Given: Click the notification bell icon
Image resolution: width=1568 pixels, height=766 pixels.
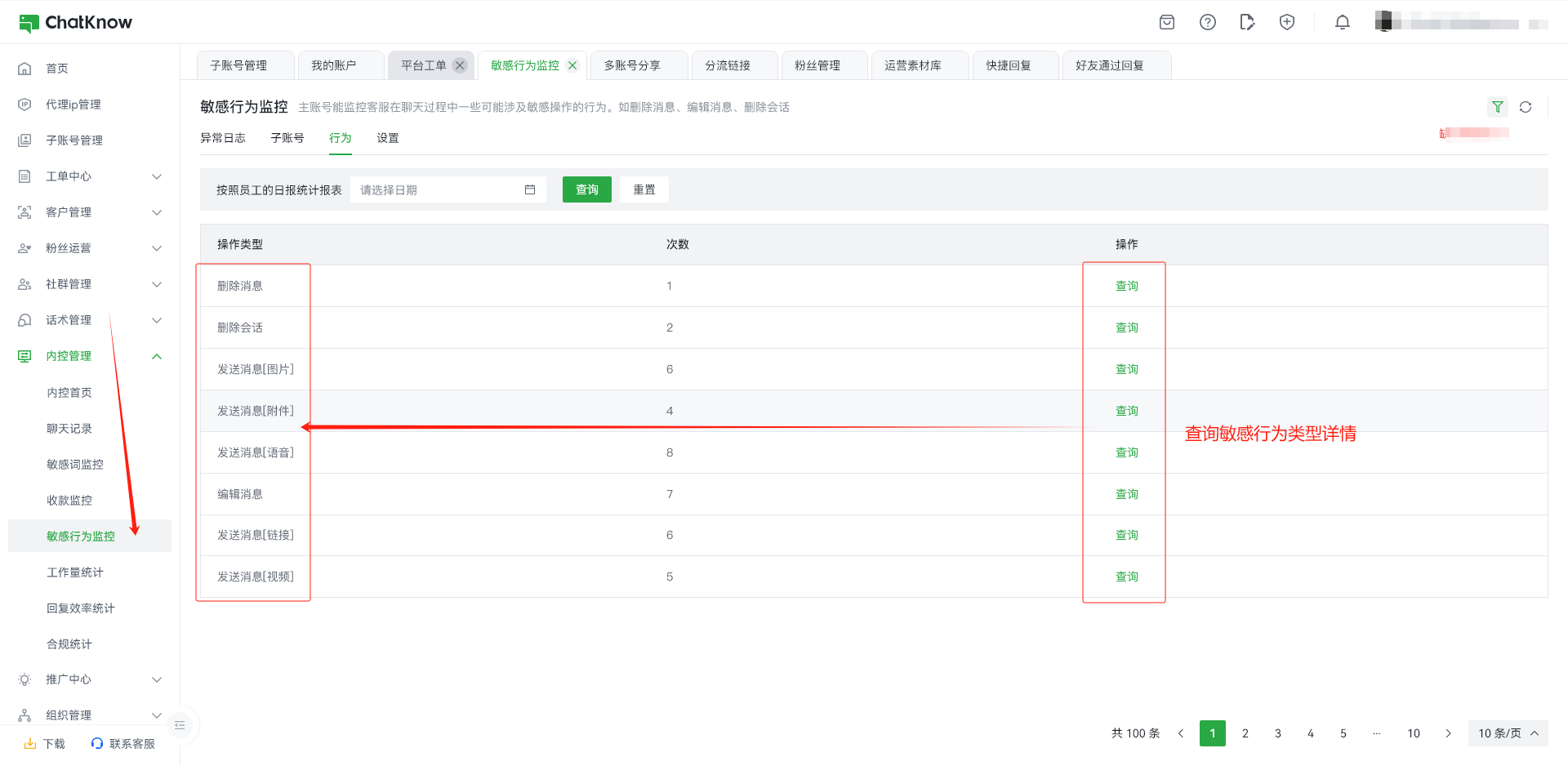Looking at the screenshot, I should click(1342, 22).
